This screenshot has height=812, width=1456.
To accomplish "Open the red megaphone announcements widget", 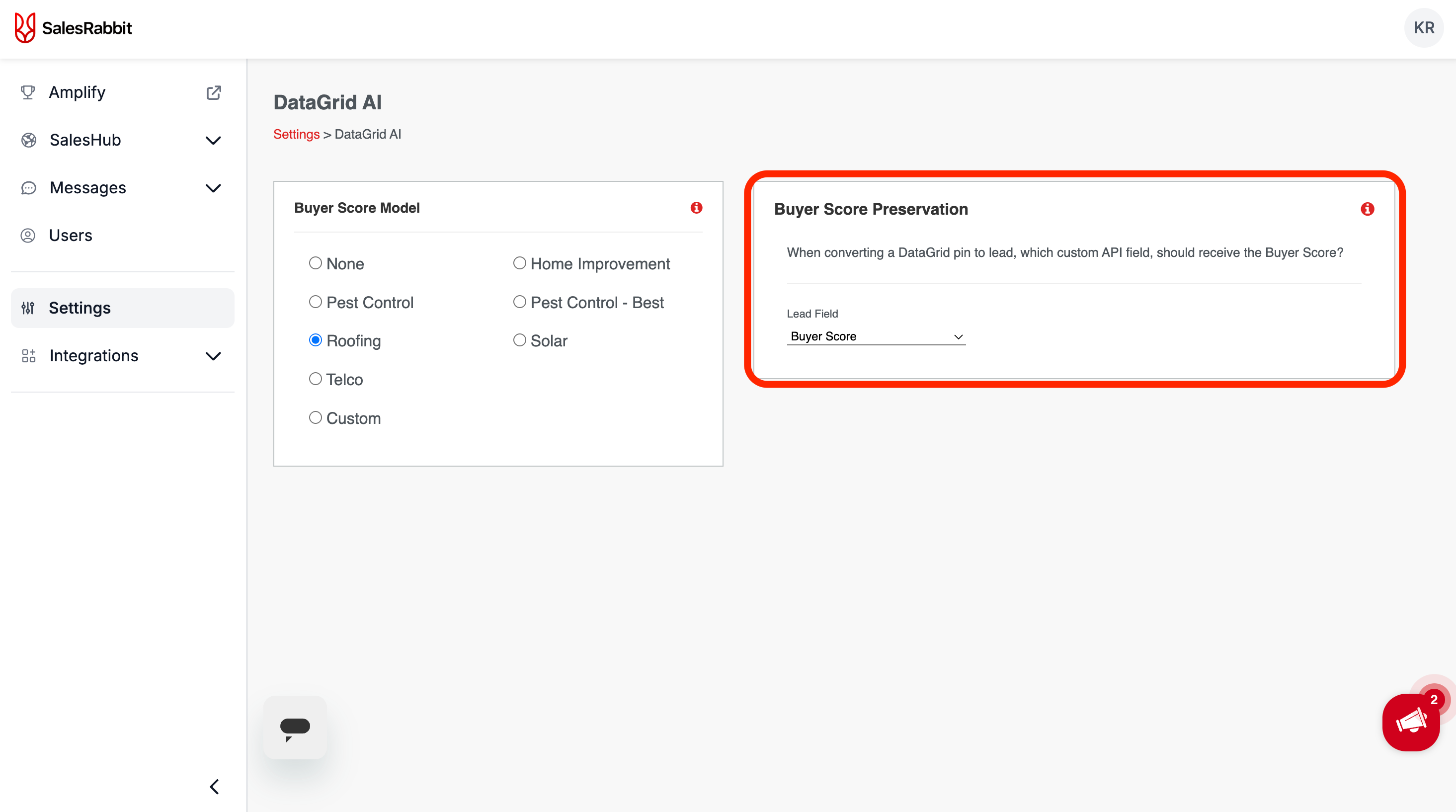I will (1410, 722).
